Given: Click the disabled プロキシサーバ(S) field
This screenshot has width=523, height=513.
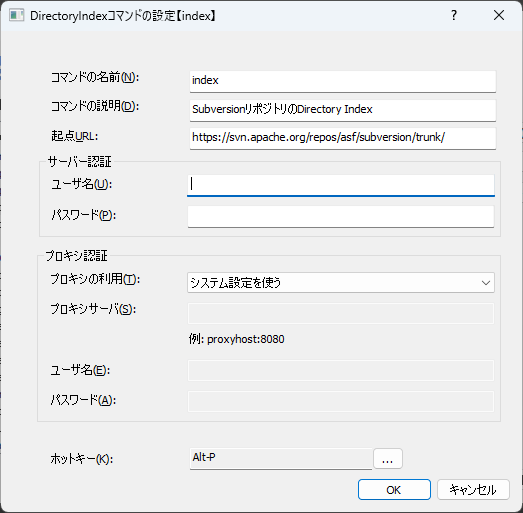Looking at the screenshot, I should click(x=341, y=313).
